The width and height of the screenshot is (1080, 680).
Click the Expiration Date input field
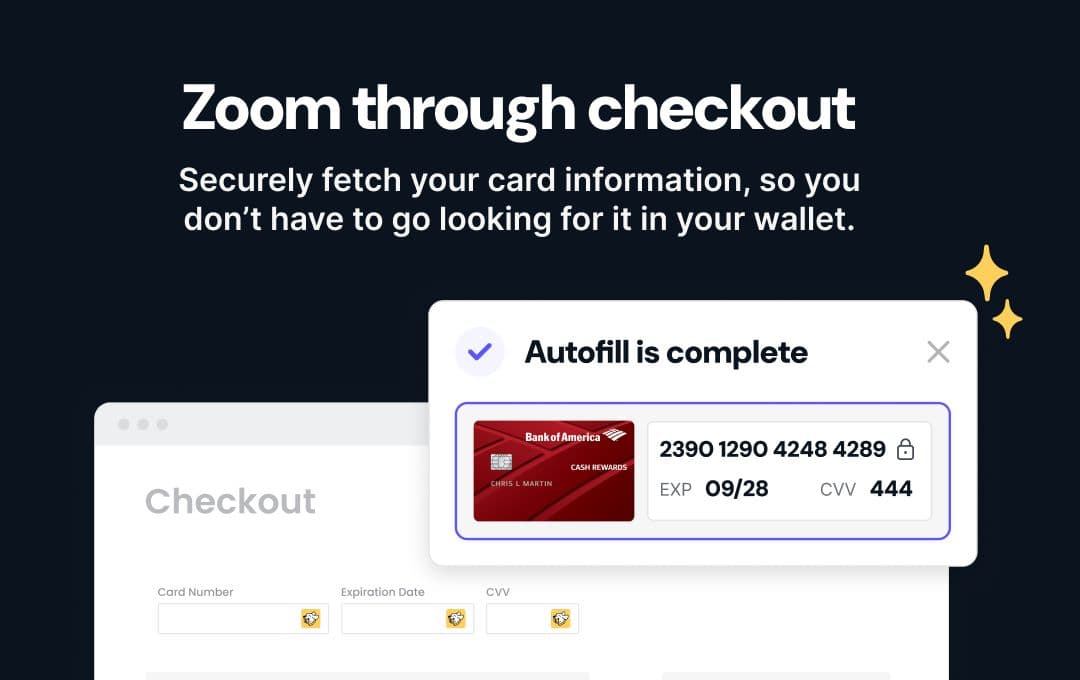click(x=407, y=619)
